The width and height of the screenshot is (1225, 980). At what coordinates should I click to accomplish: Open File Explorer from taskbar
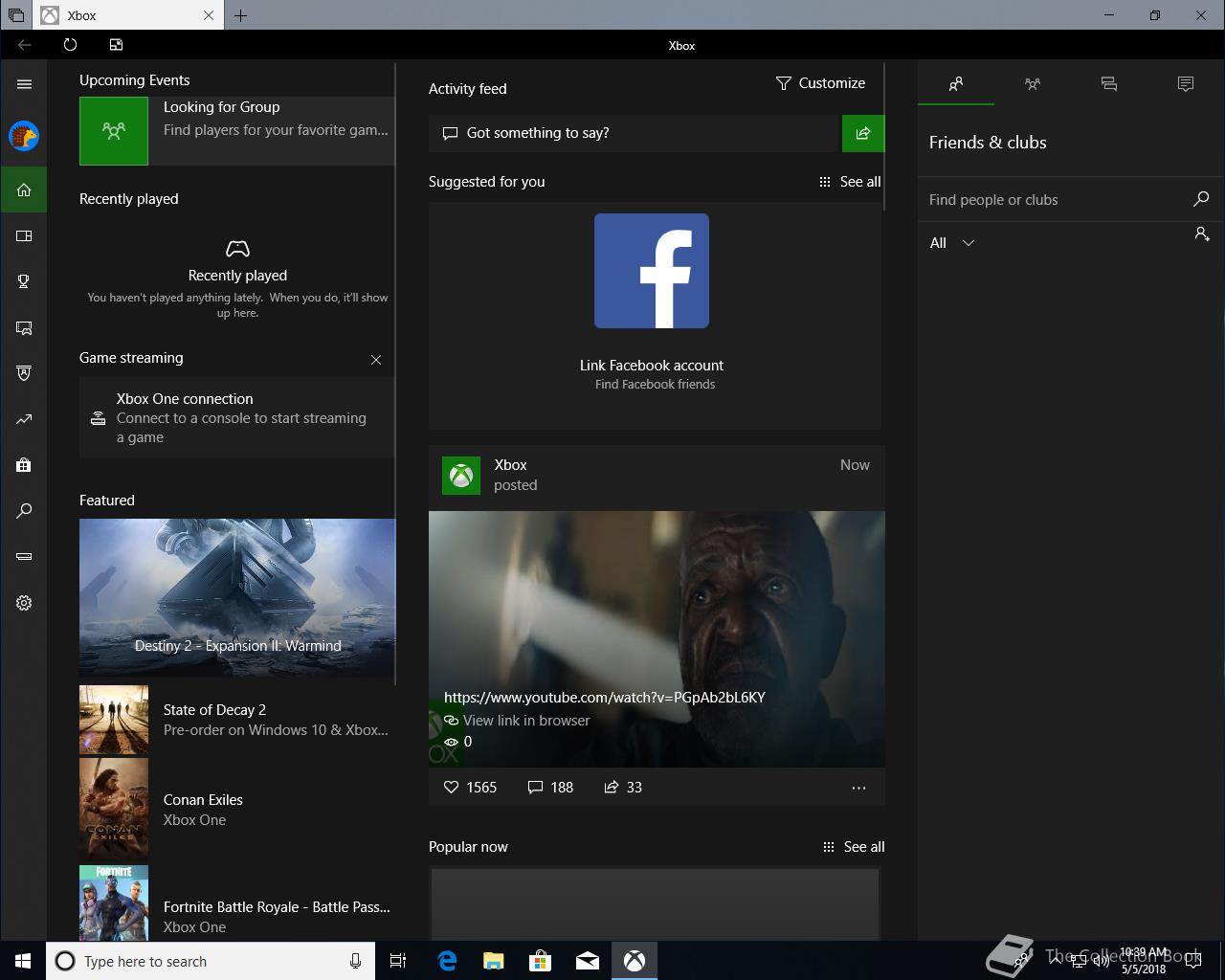tap(494, 961)
